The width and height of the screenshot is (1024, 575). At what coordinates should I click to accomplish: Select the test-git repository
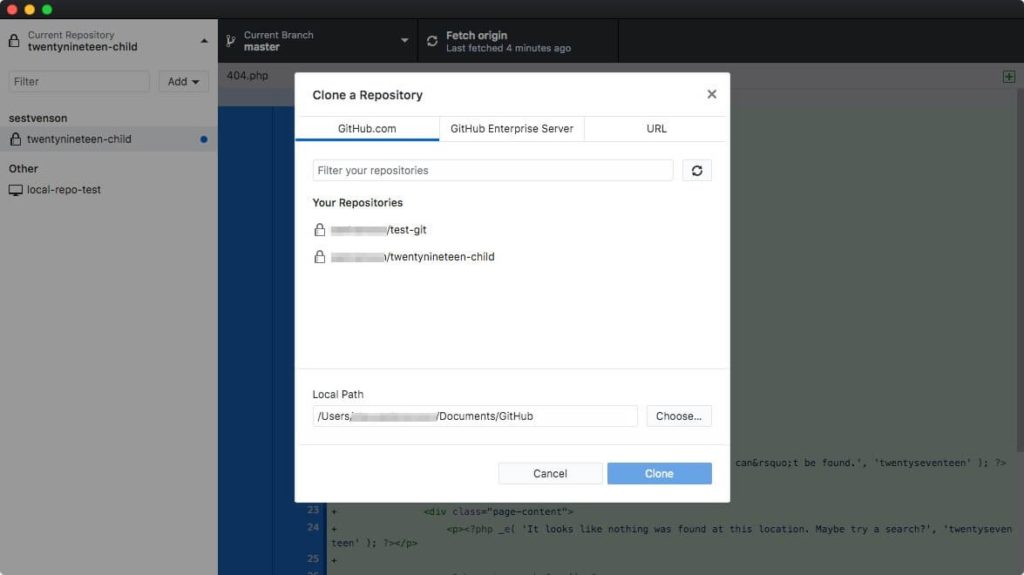512,230
